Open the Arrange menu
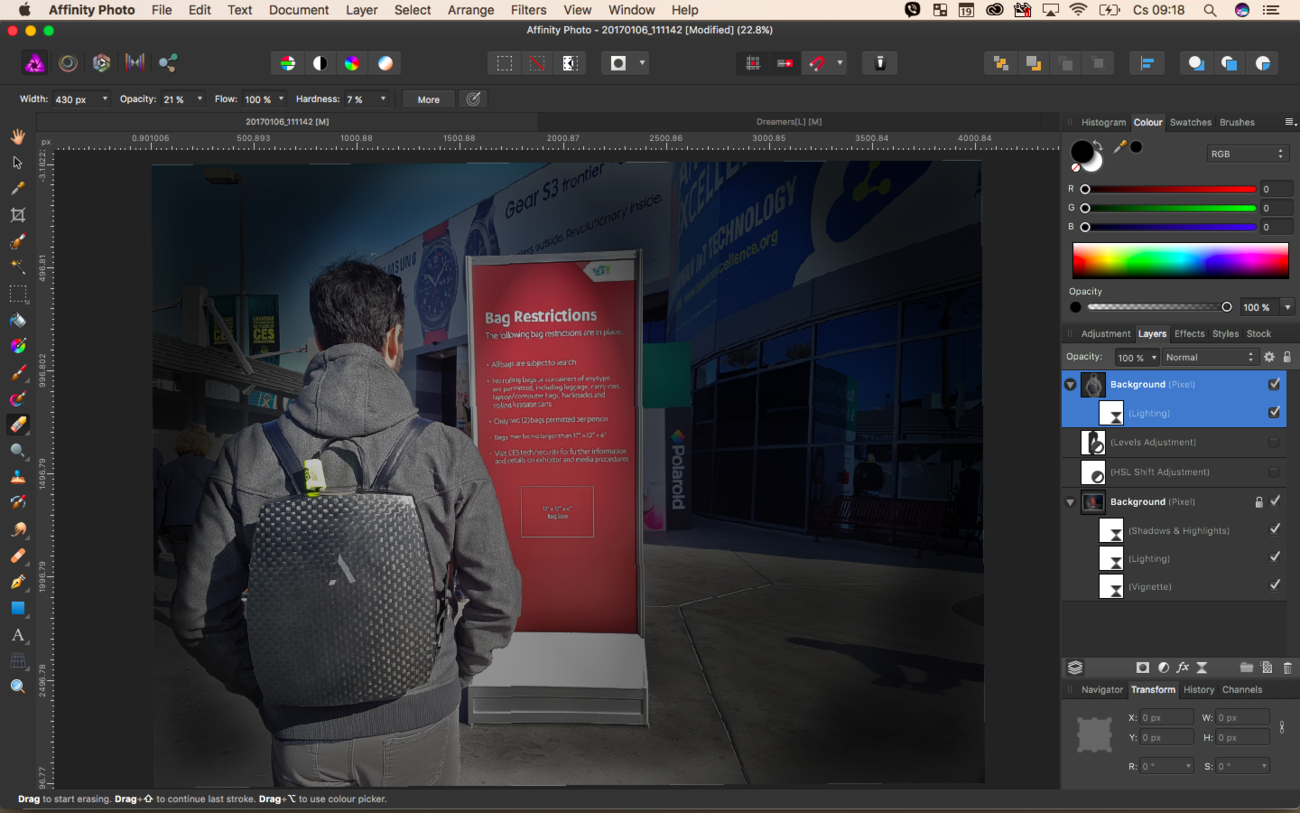The width and height of the screenshot is (1300, 813). tap(471, 10)
